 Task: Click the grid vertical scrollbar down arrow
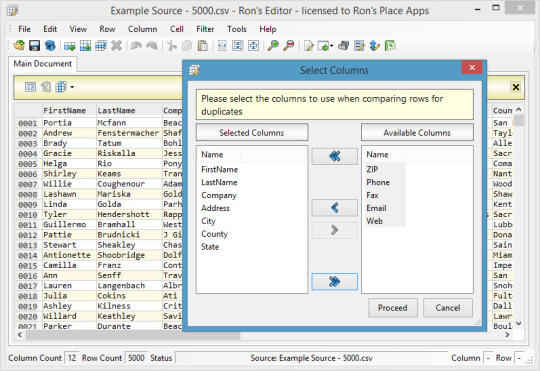(x=519, y=323)
